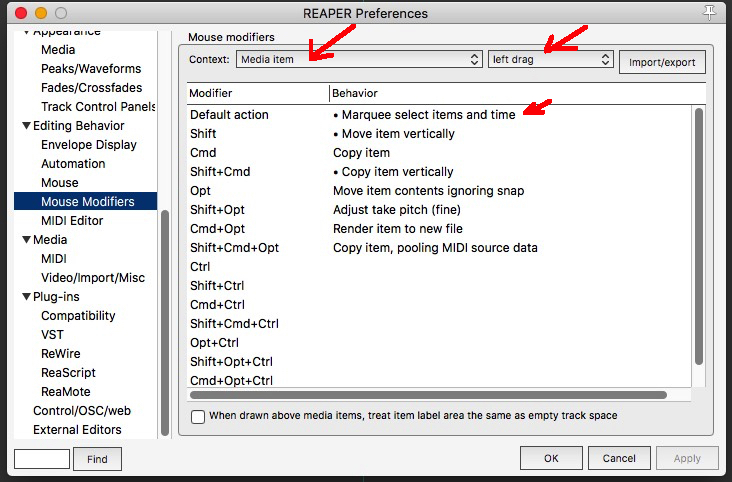This screenshot has height=482, width=732.
Task: Collapse the Editing Behavior tree section
Action: (27, 126)
